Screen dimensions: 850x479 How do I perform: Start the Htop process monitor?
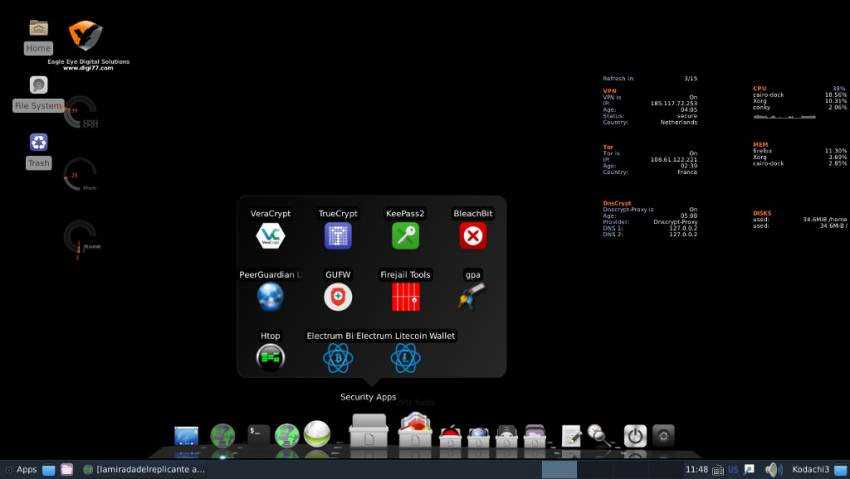coord(270,357)
